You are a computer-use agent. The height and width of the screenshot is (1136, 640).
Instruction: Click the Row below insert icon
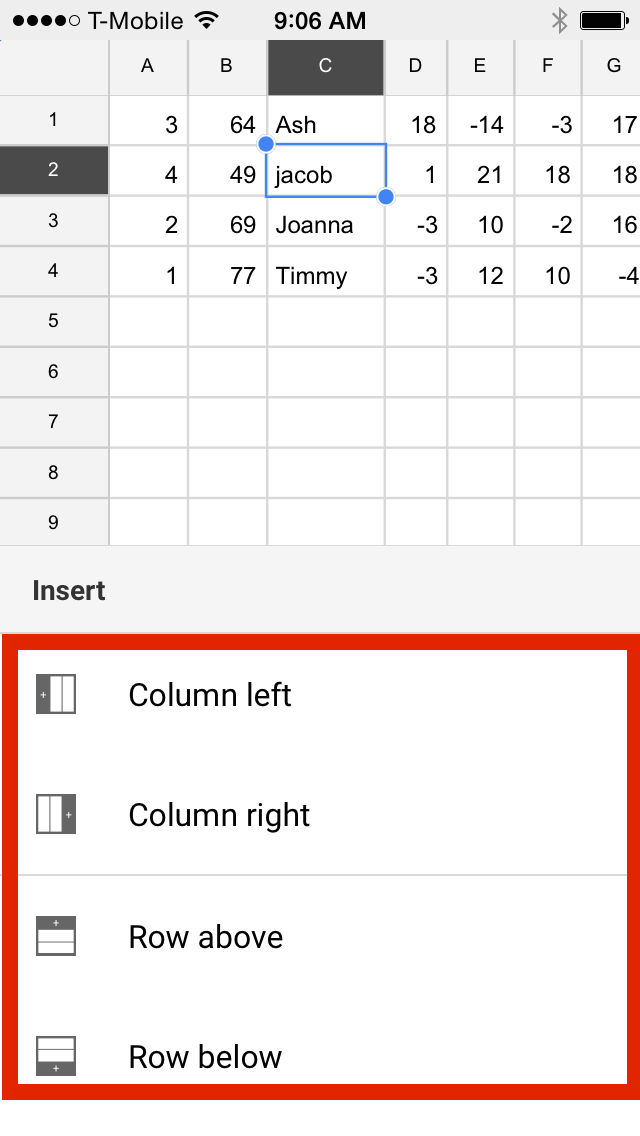coord(56,1056)
